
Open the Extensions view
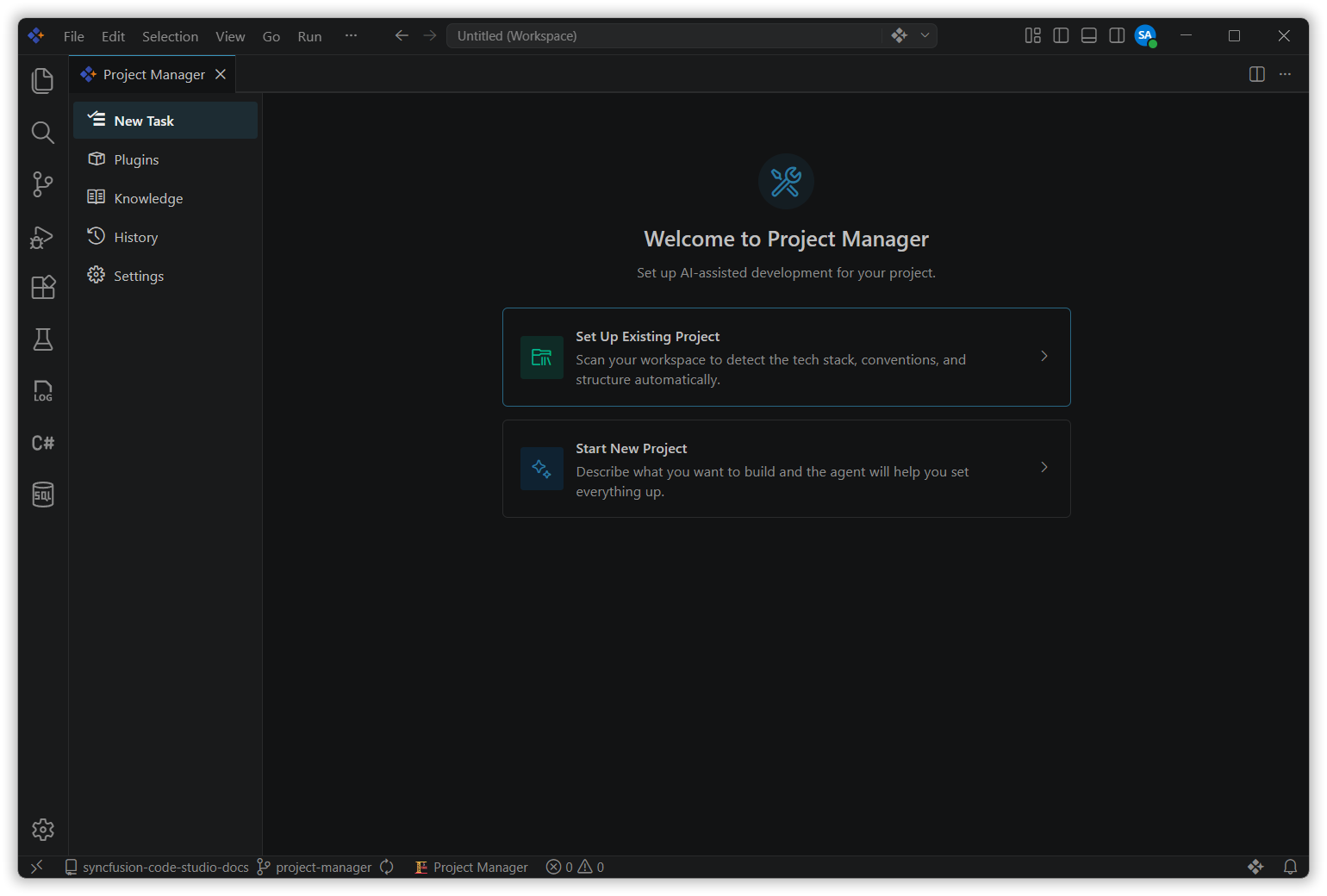[42, 287]
